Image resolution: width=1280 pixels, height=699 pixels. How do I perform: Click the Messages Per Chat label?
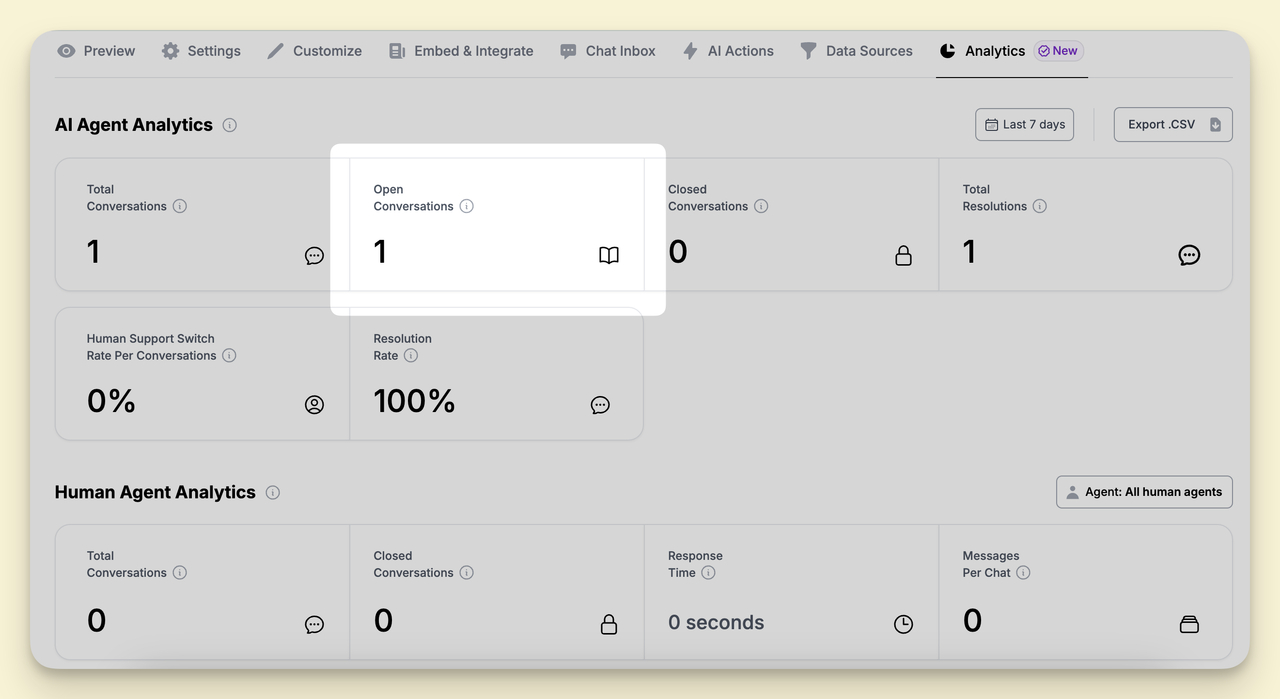click(991, 564)
